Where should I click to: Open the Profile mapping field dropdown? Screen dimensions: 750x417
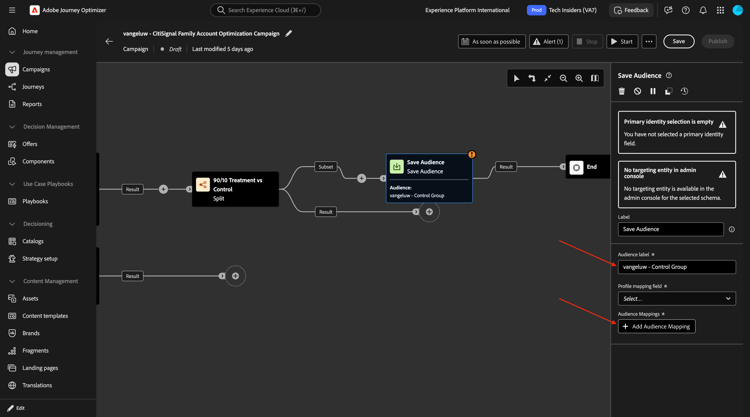click(677, 298)
